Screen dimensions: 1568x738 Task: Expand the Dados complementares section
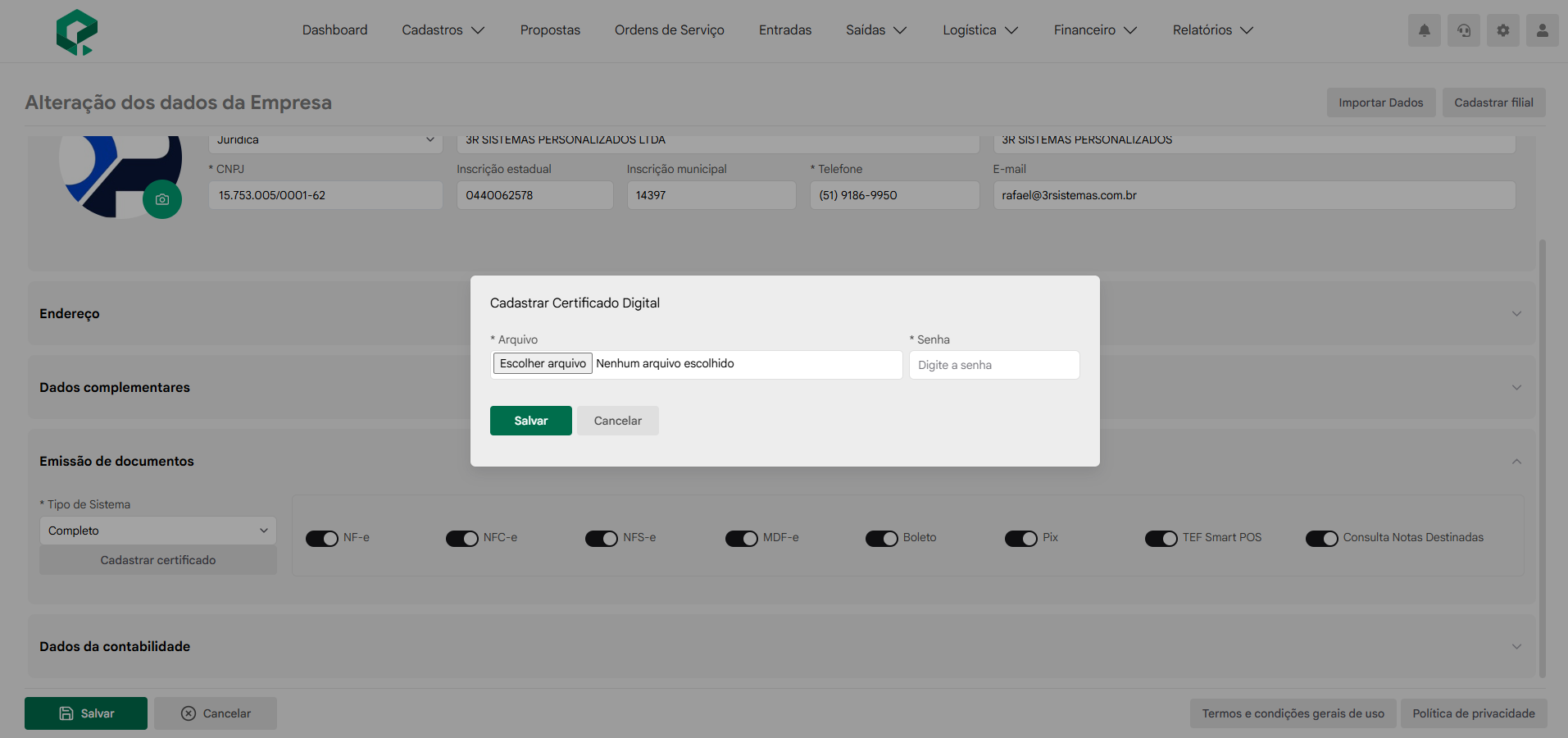pyautogui.click(x=782, y=387)
